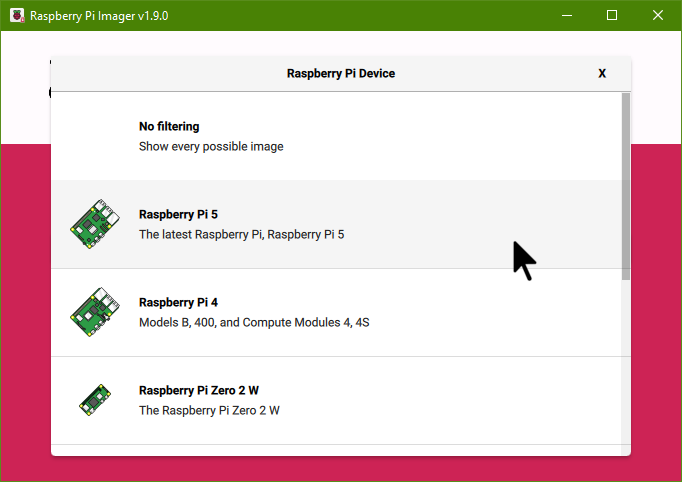Select the Raspberry Pi Zero 2 W heading
Screen dimensions: 682x482
coord(206,391)
